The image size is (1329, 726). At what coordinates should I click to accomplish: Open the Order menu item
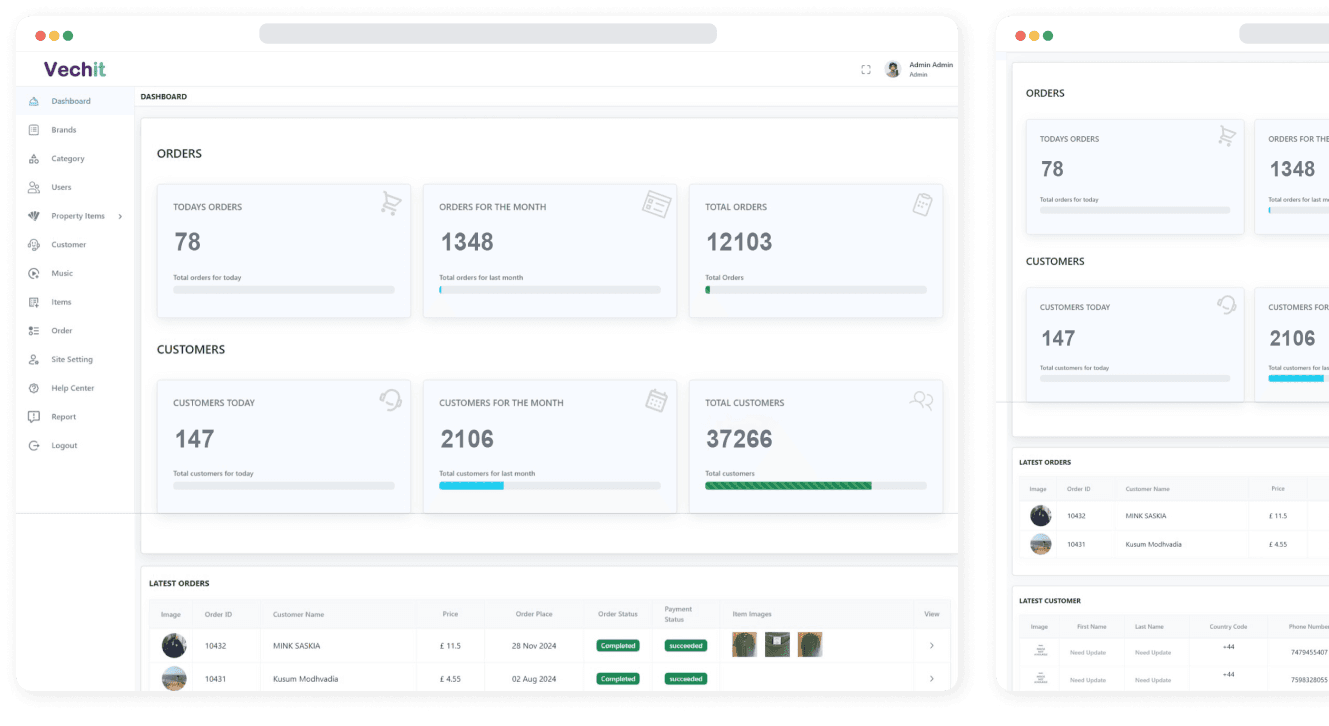[61, 331]
